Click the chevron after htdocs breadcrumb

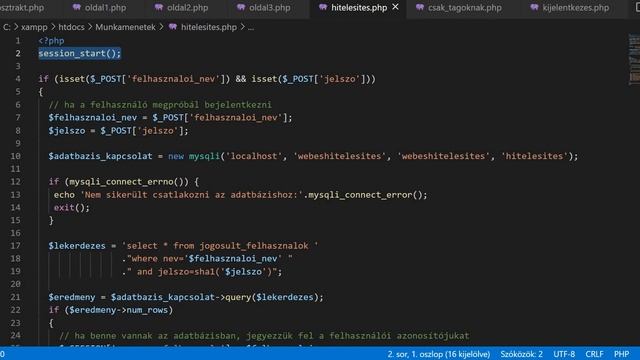[90, 27]
